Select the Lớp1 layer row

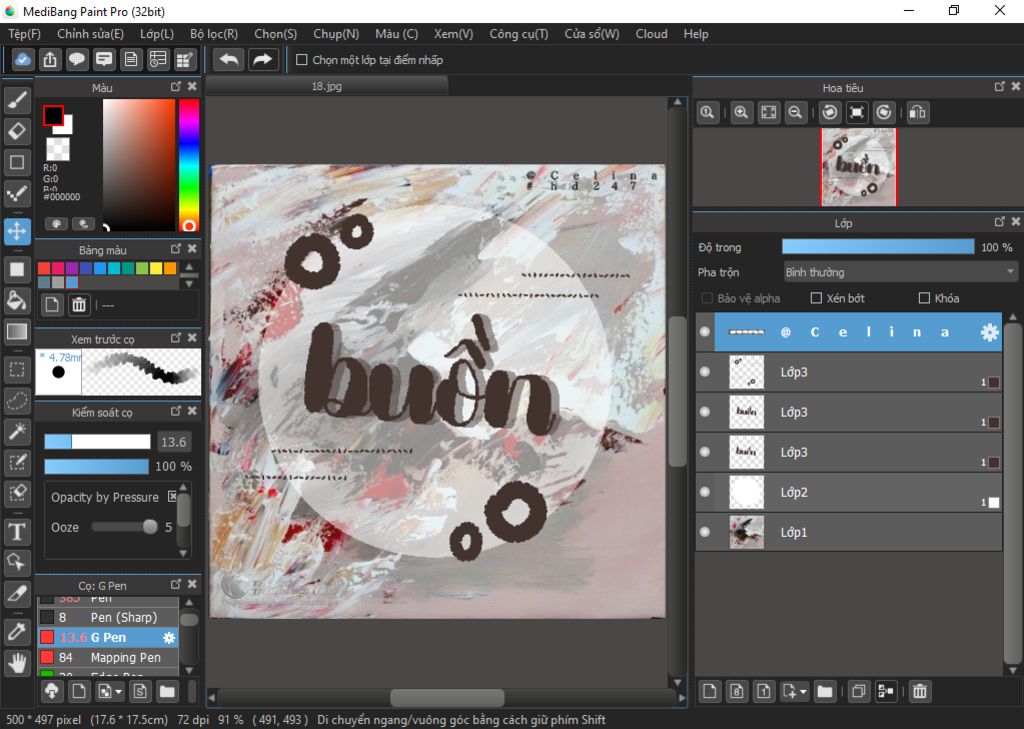pyautogui.click(x=849, y=532)
